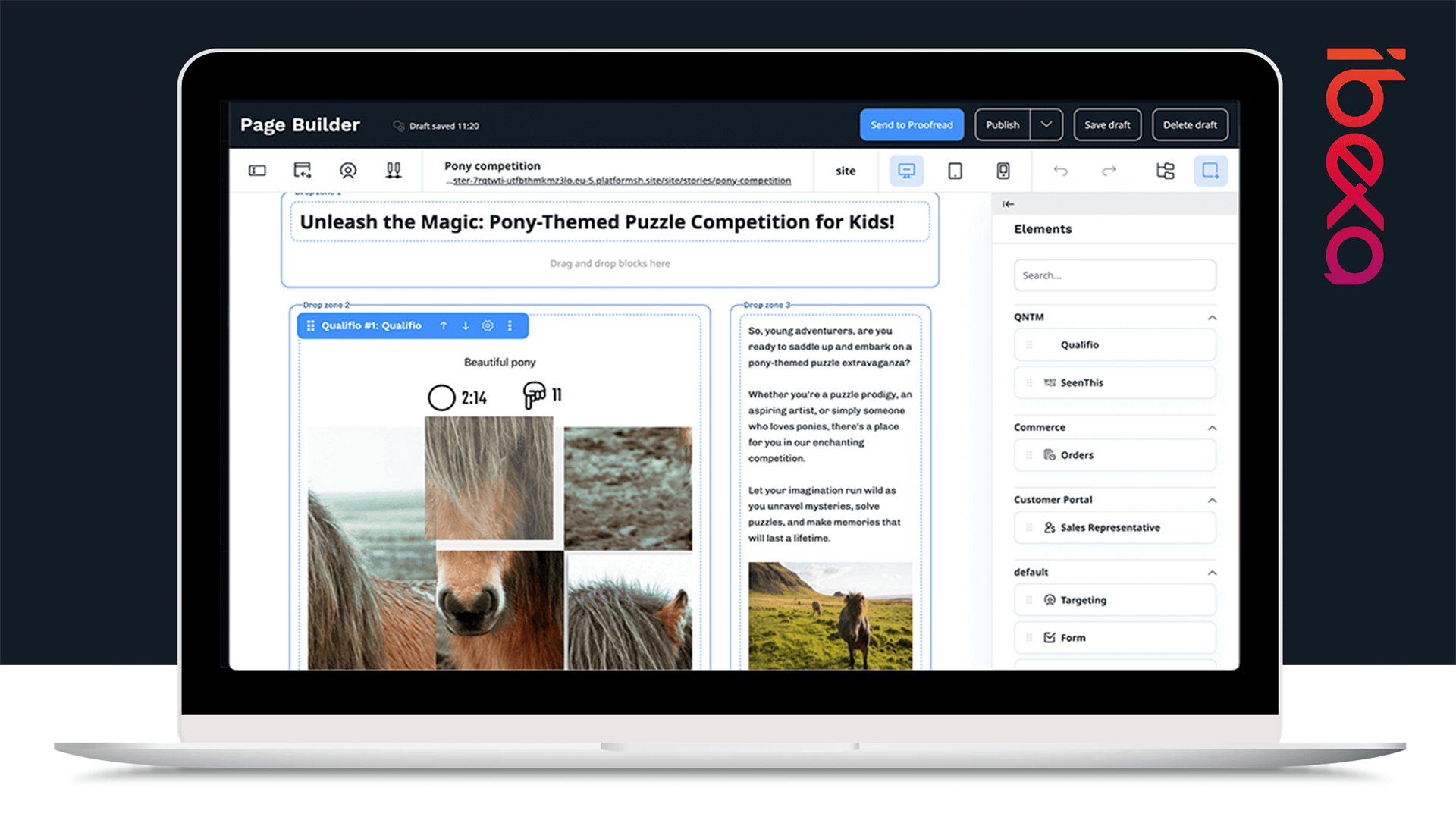The width and height of the screenshot is (1456, 820).
Task: Select the Form element block
Action: pyautogui.click(x=1115, y=638)
